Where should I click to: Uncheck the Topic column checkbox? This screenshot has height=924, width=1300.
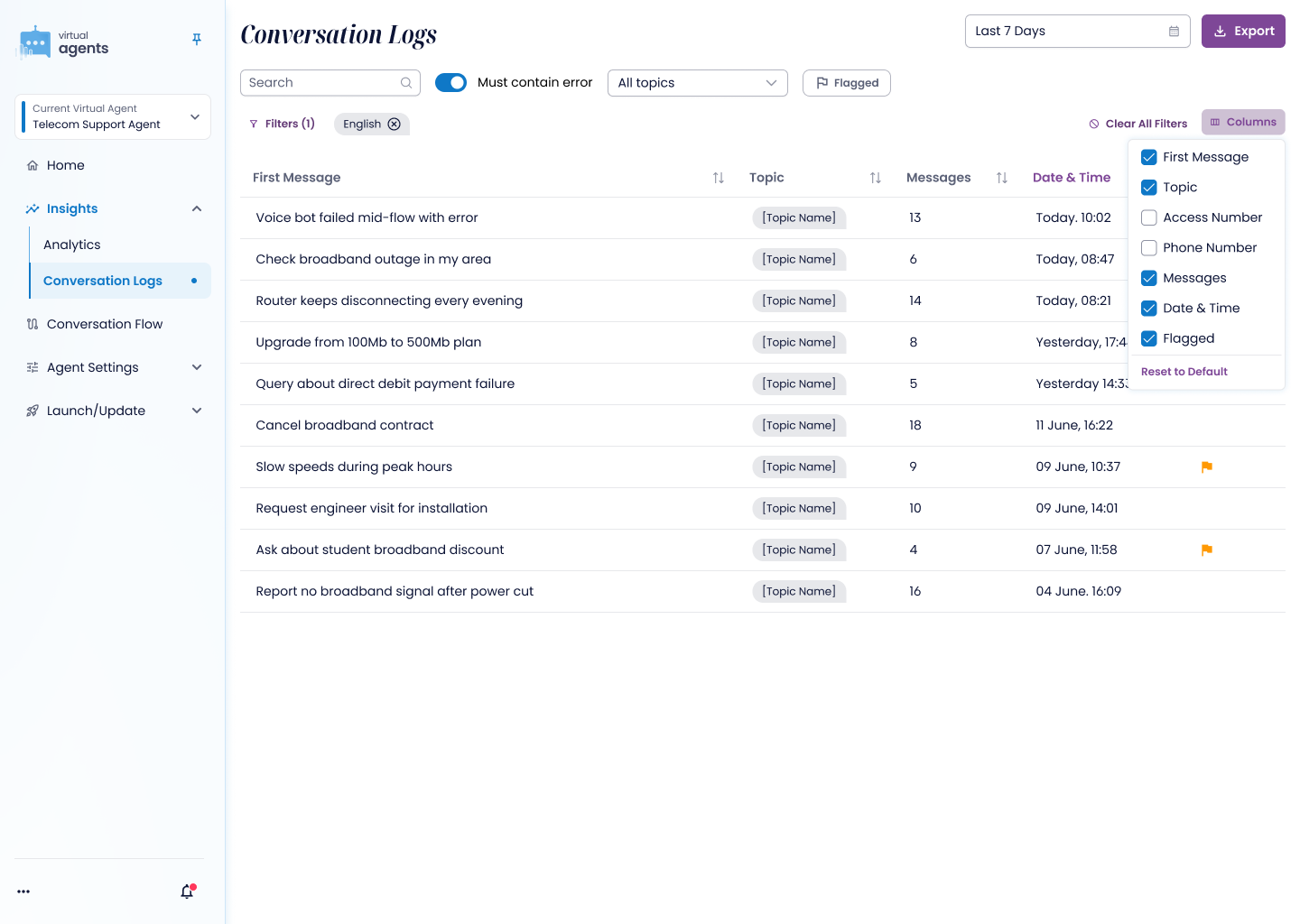click(x=1149, y=188)
